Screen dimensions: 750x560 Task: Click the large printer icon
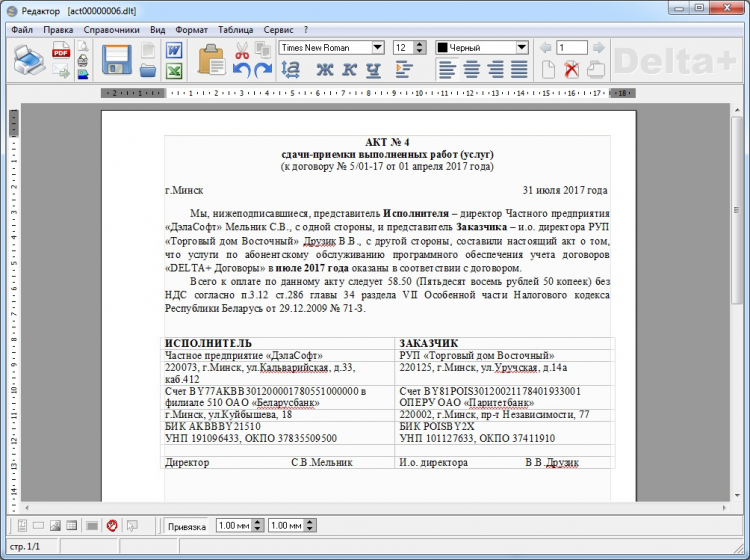pos(29,60)
